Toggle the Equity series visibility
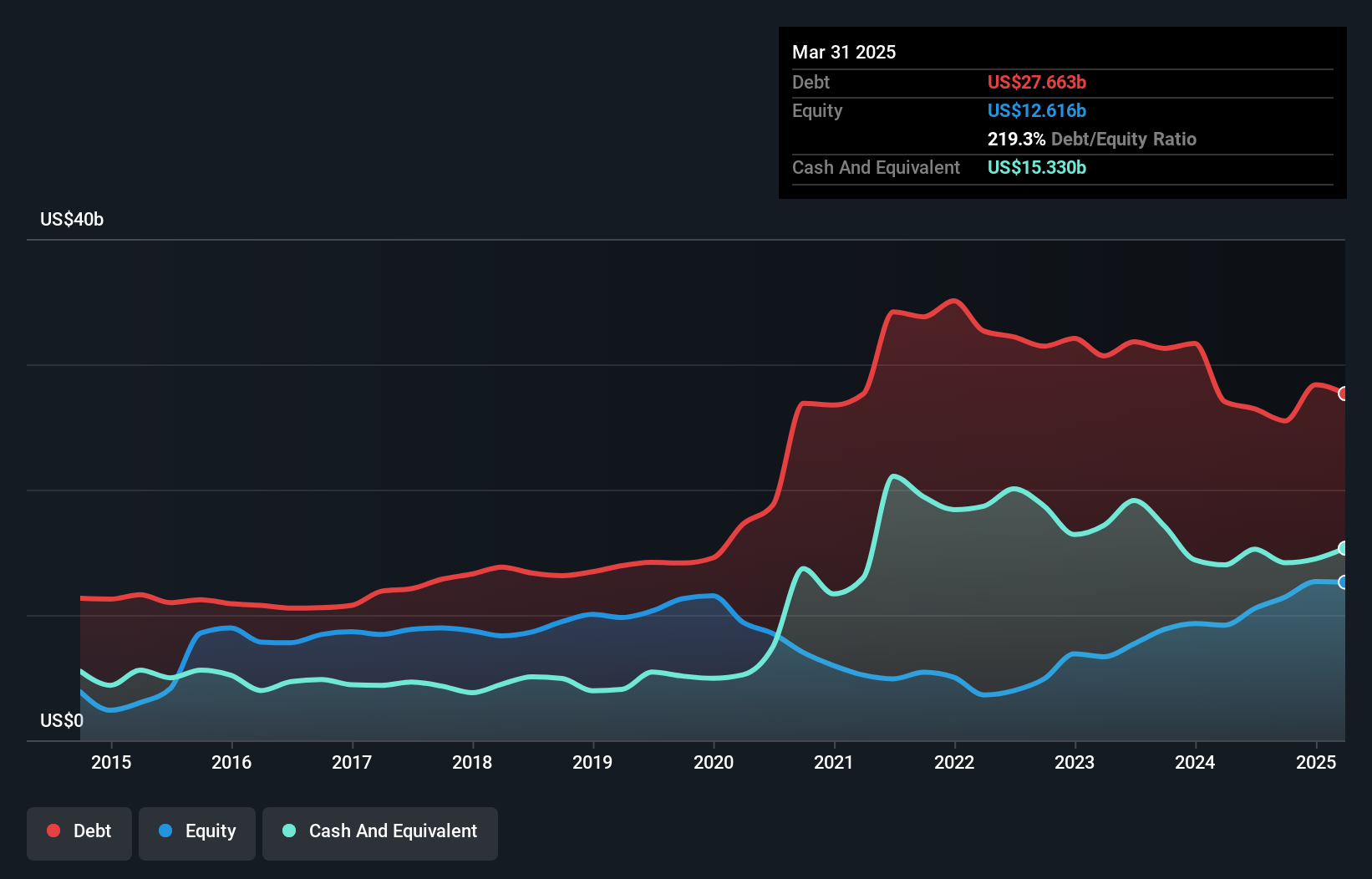Image resolution: width=1372 pixels, height=879 pixels. point(196,832)
